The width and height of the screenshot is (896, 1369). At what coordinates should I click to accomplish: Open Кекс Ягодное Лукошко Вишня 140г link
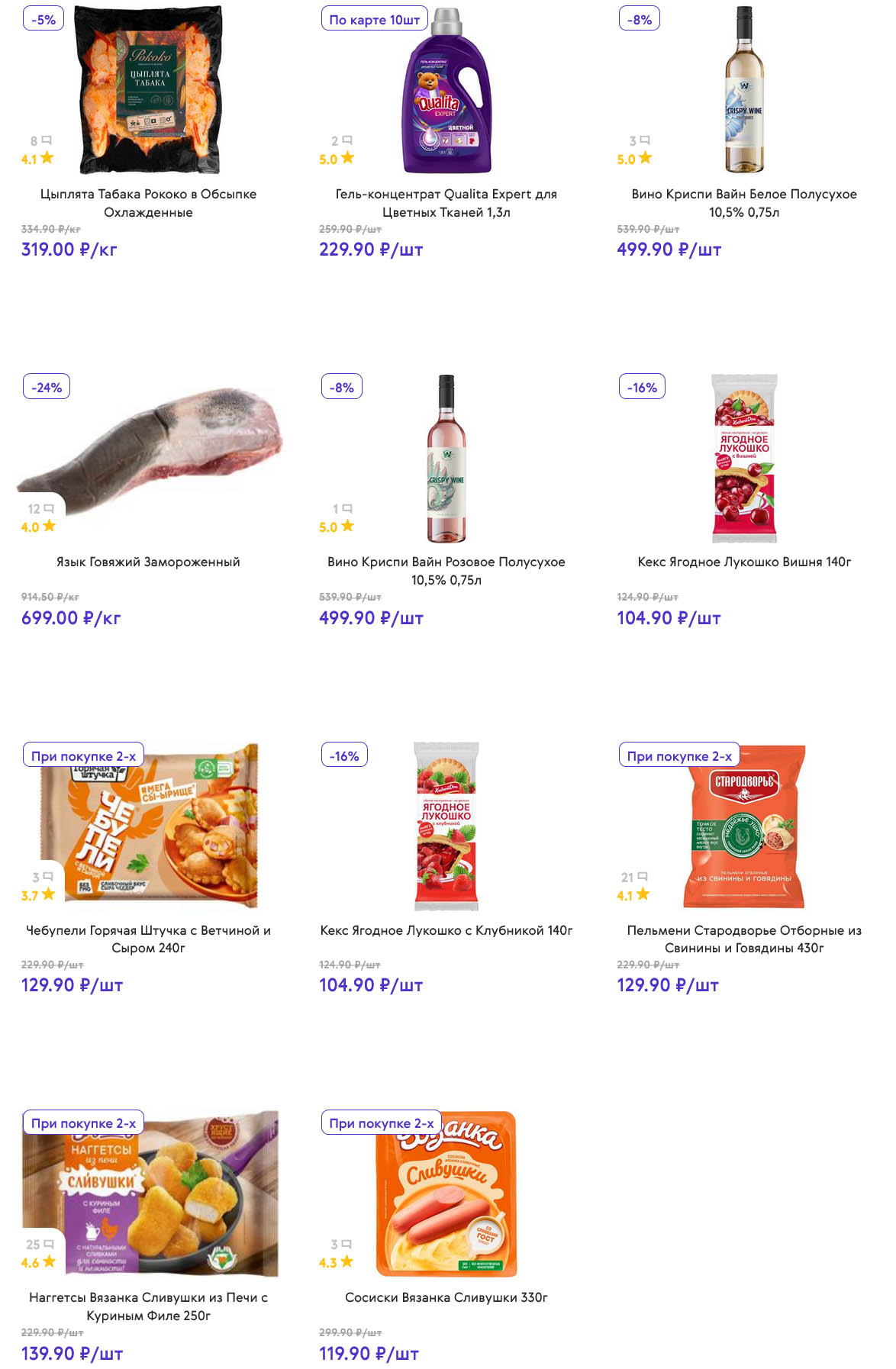coord(744,562)
